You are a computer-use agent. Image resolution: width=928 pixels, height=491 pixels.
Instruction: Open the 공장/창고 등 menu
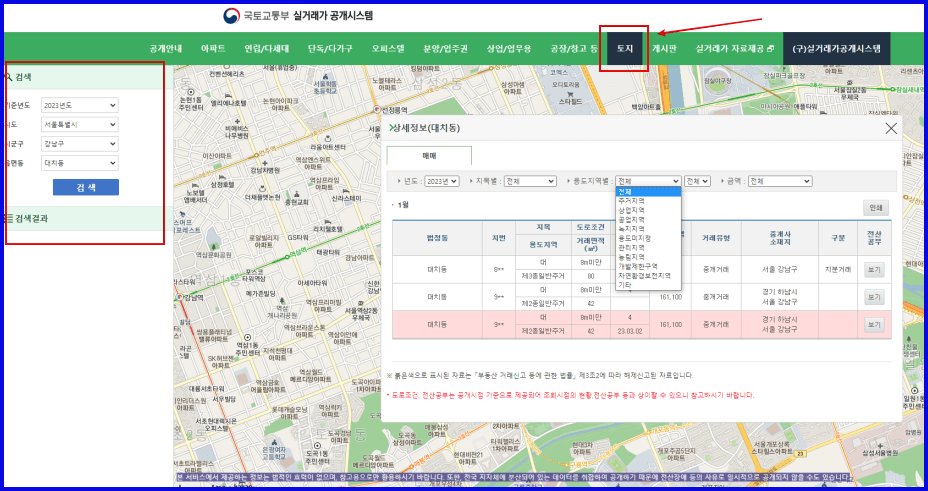click(x=573, y=49)
